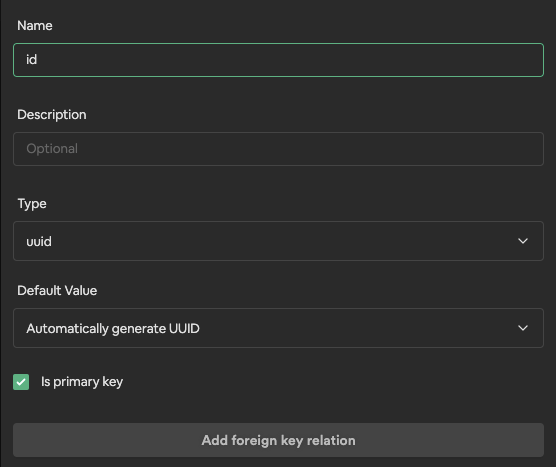This screenshot has width=556, height=467.
Task: Click Add foreign key relation button
Action: [278, 440]
